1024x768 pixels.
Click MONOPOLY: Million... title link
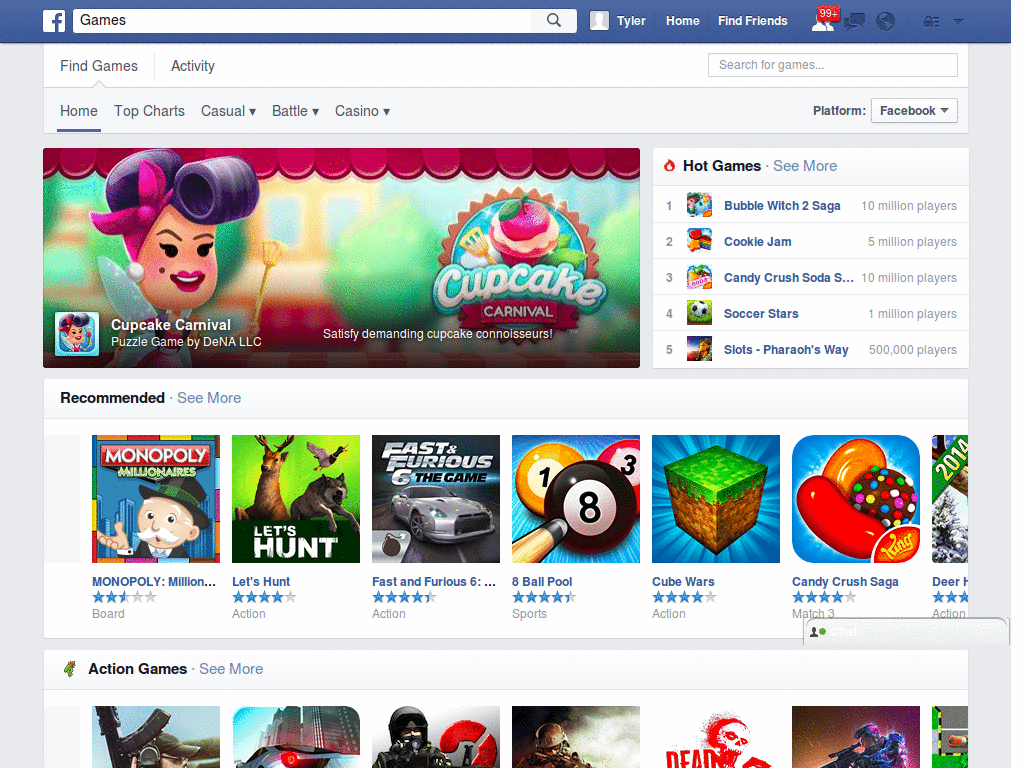[x=154, y=581]
